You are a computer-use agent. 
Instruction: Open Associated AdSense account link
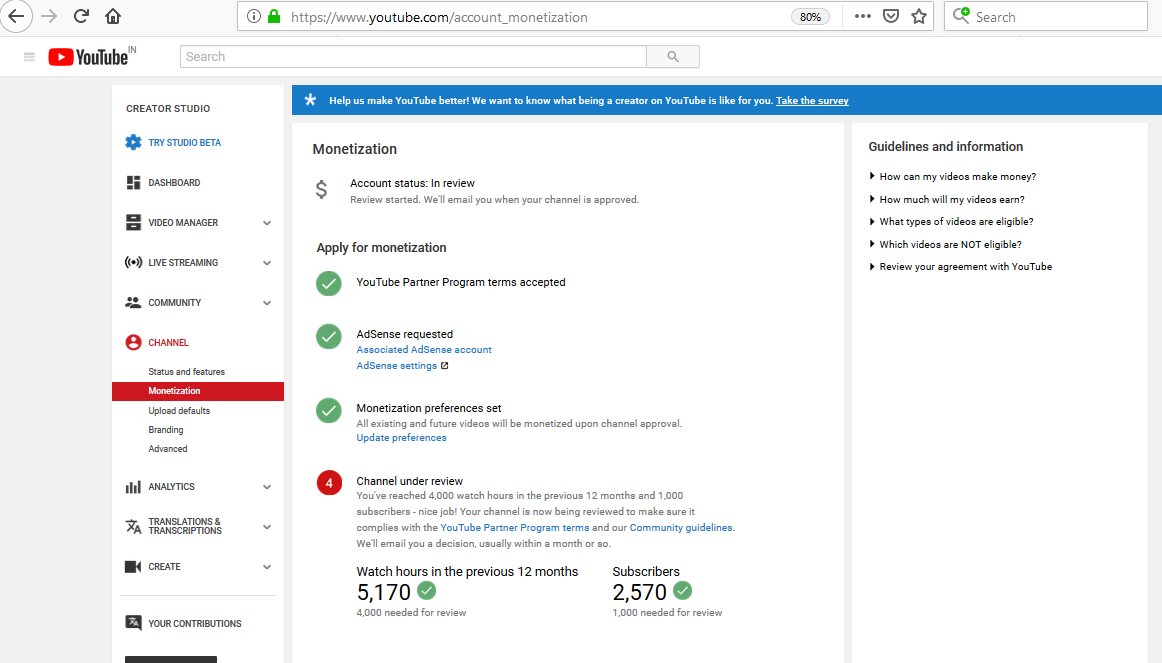[x=424, y=350]
